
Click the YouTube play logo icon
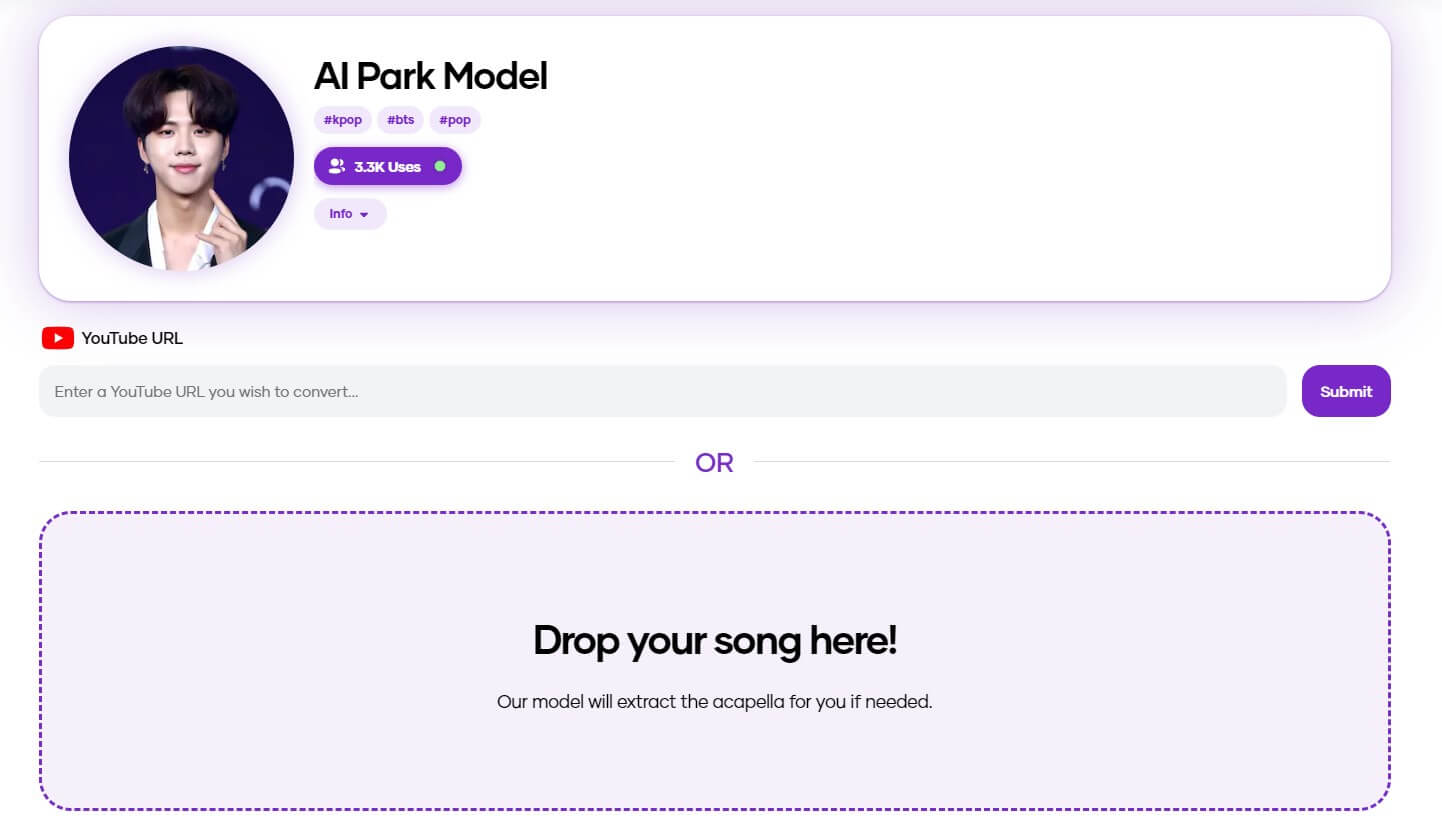pos(57,338)
